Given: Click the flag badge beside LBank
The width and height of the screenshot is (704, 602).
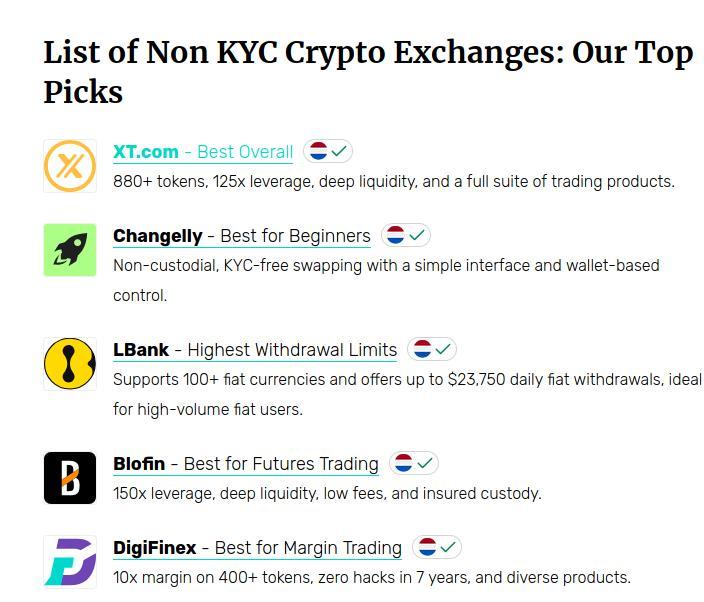Looking at the screenshot, I should pos(432,349).
